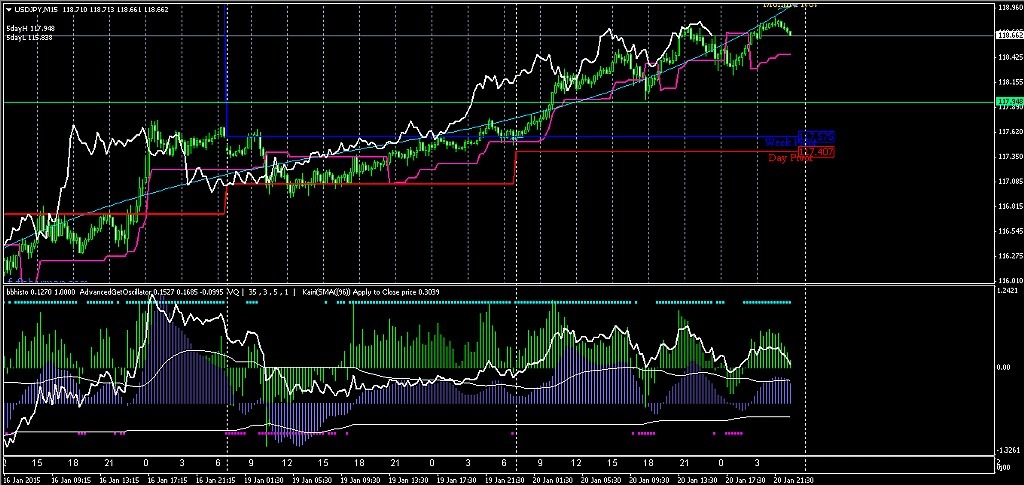Image resolution: width=1024 pixels, height=485 pixels.
Task: Click the 117.350 price scale value
Action: coord(1010,157)
